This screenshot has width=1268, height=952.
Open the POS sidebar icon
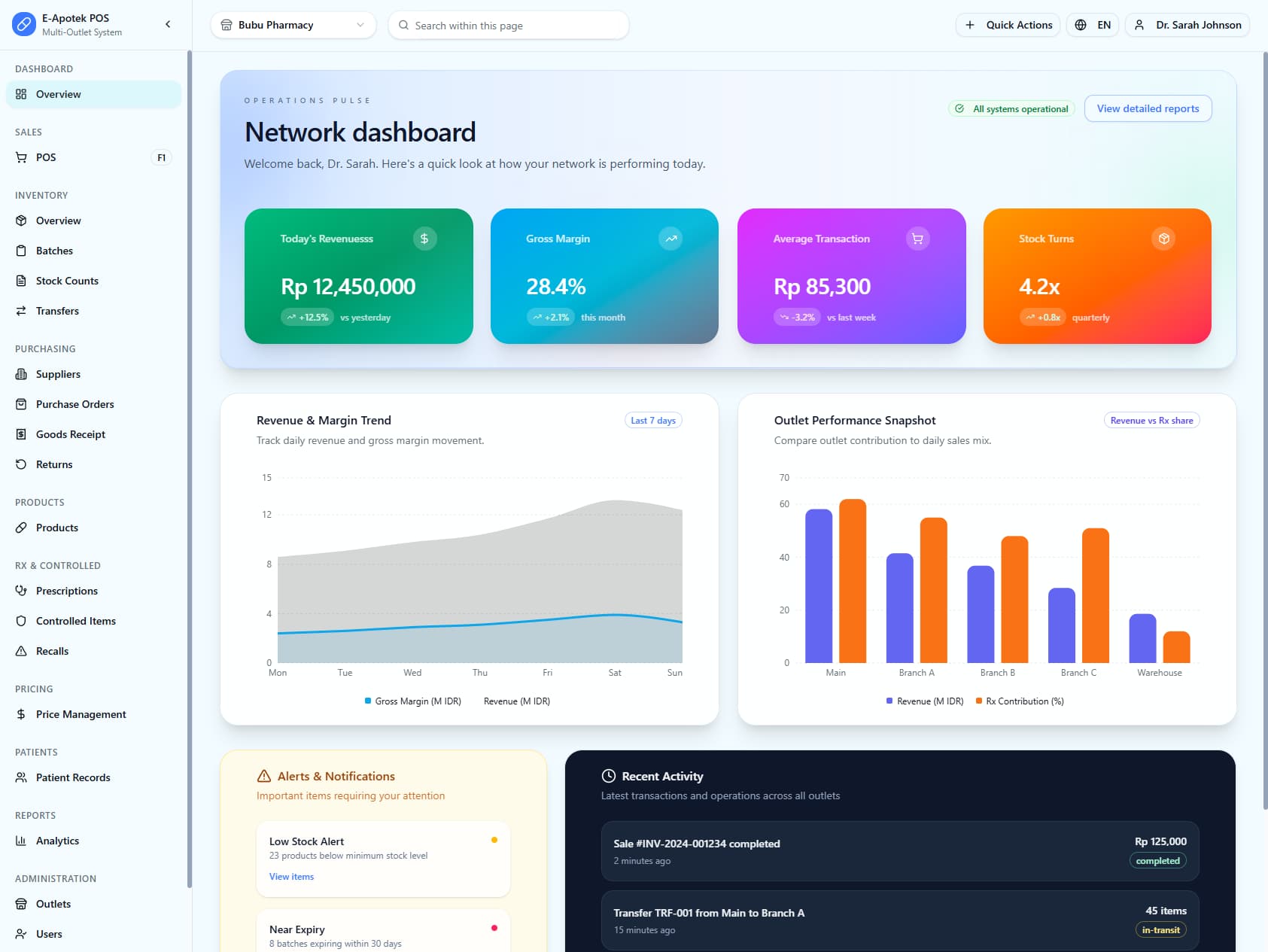pos(21,157)
